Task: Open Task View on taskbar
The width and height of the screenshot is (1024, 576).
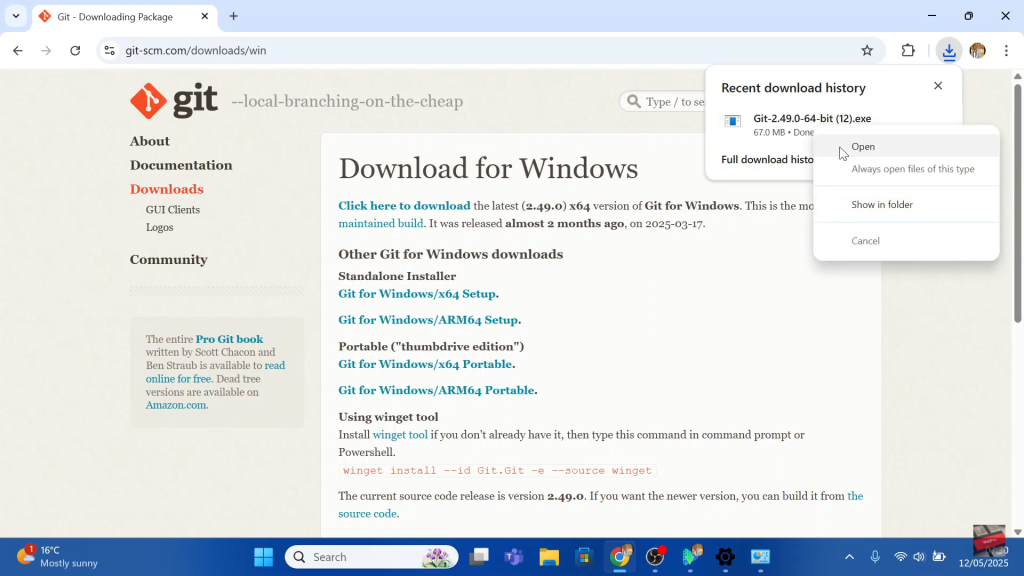Action: (x=479, y=557)
